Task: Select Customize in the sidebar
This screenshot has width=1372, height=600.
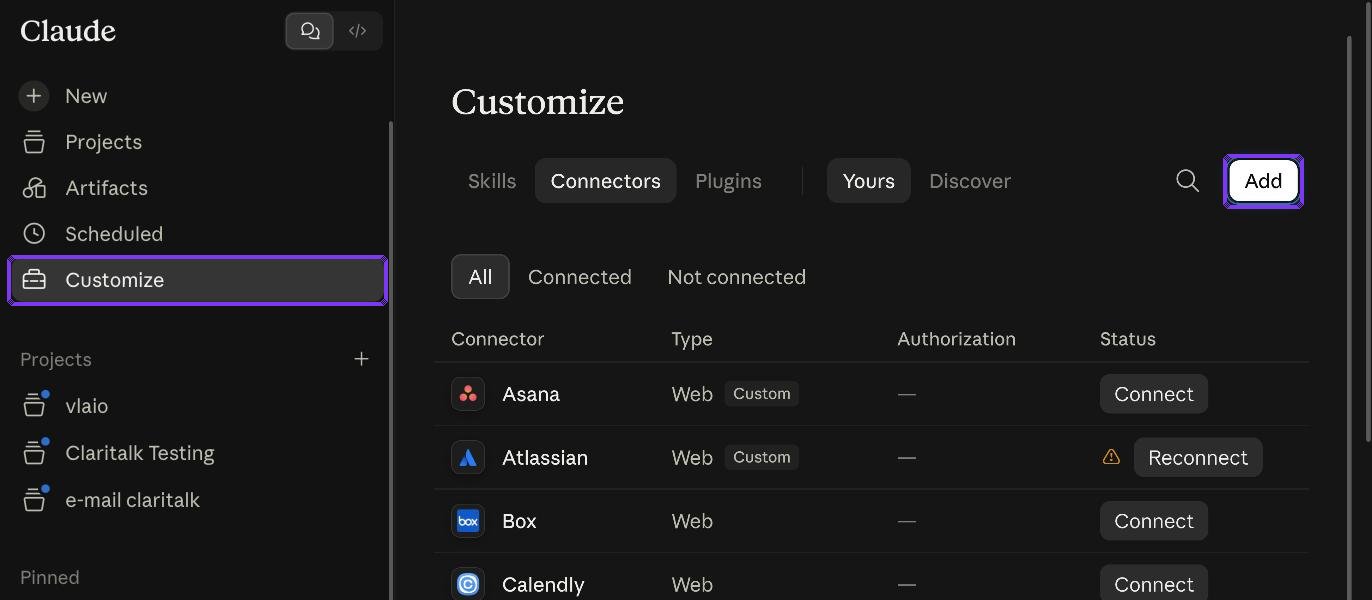Action: (197, 280)
